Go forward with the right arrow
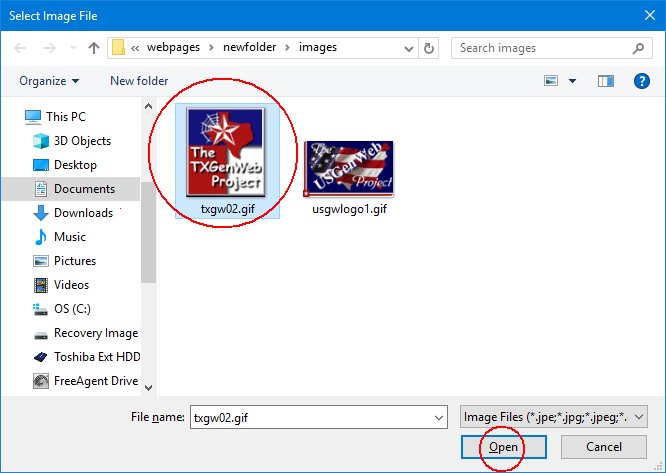 point(50,48)
